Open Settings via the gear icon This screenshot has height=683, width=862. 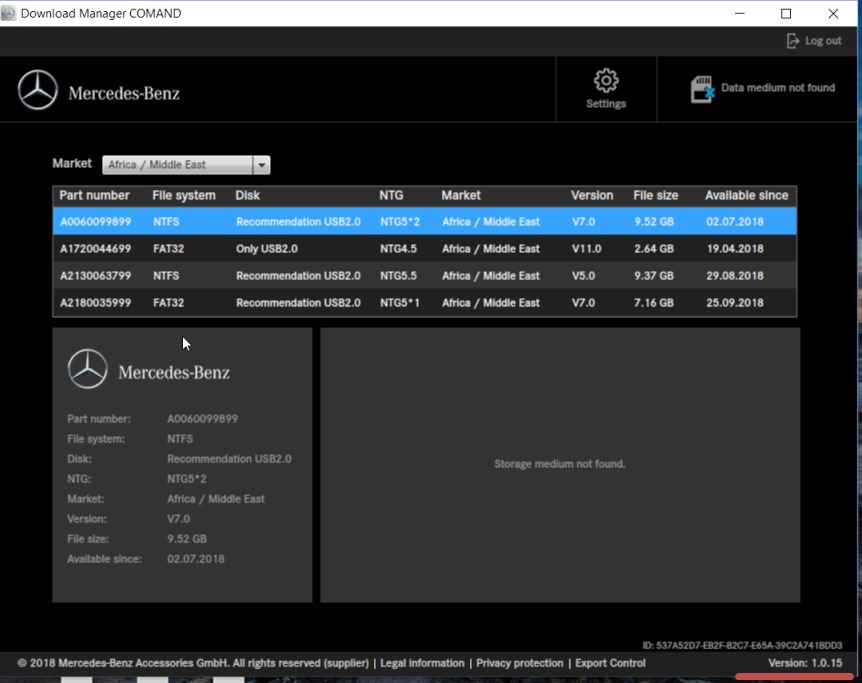point(606,80)
